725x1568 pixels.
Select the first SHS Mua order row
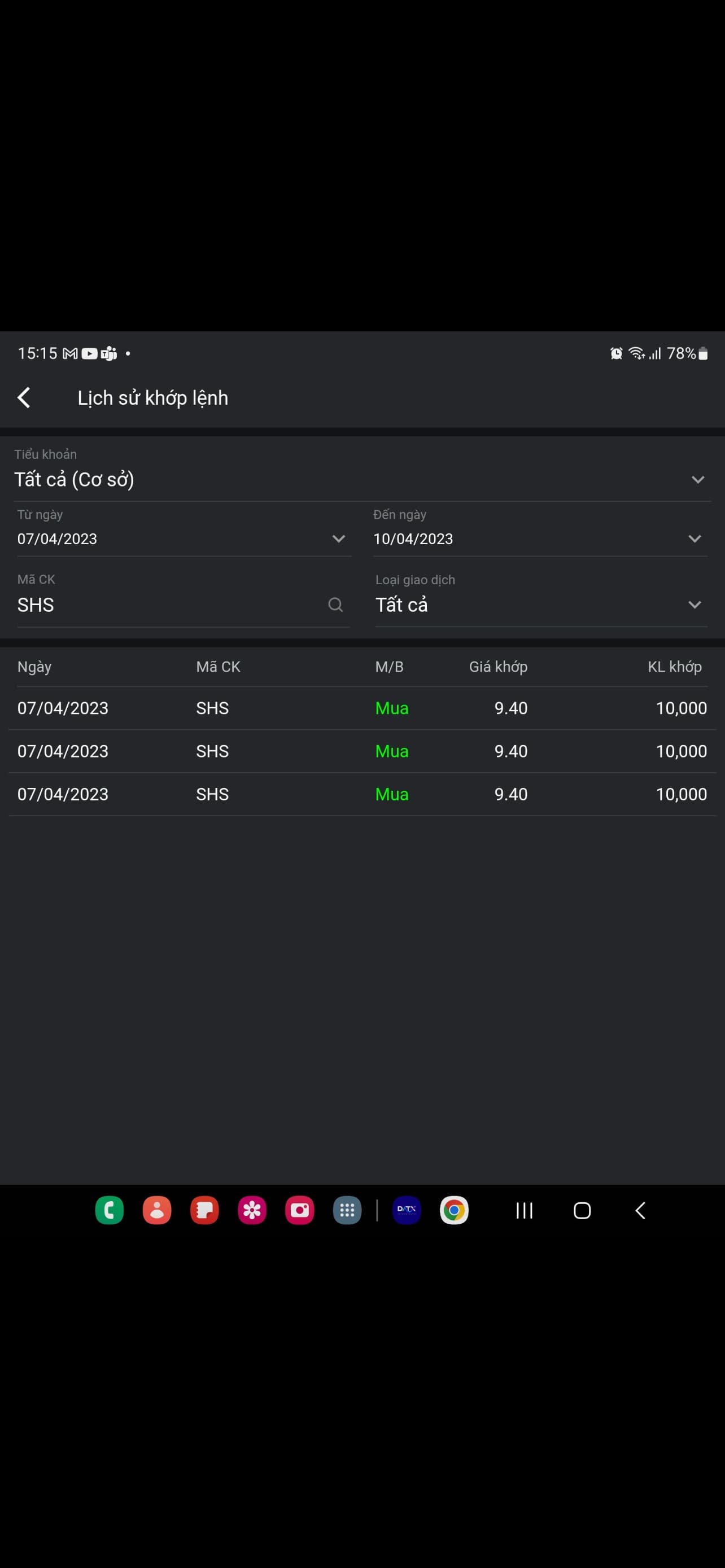tap(361, 708)
